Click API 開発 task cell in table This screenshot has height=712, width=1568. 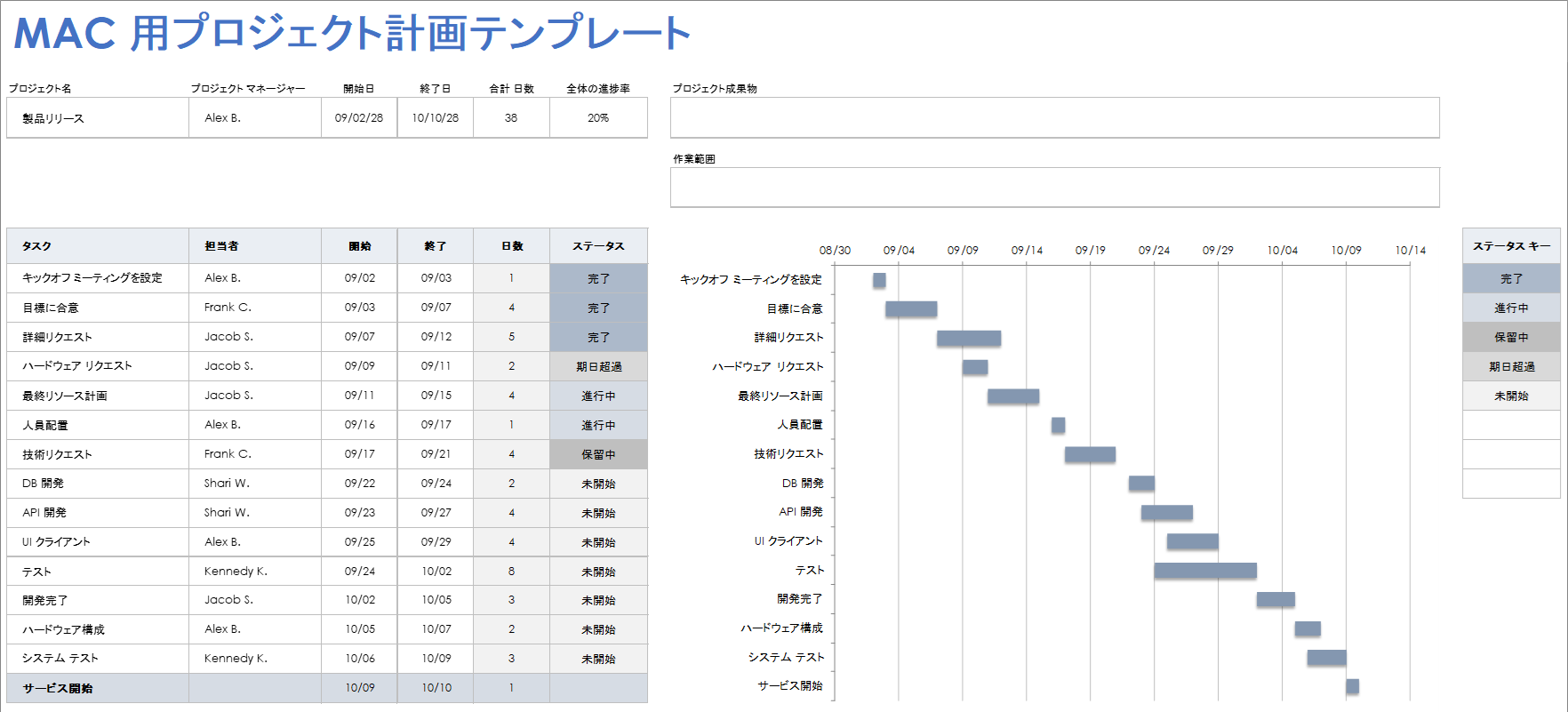98,513
